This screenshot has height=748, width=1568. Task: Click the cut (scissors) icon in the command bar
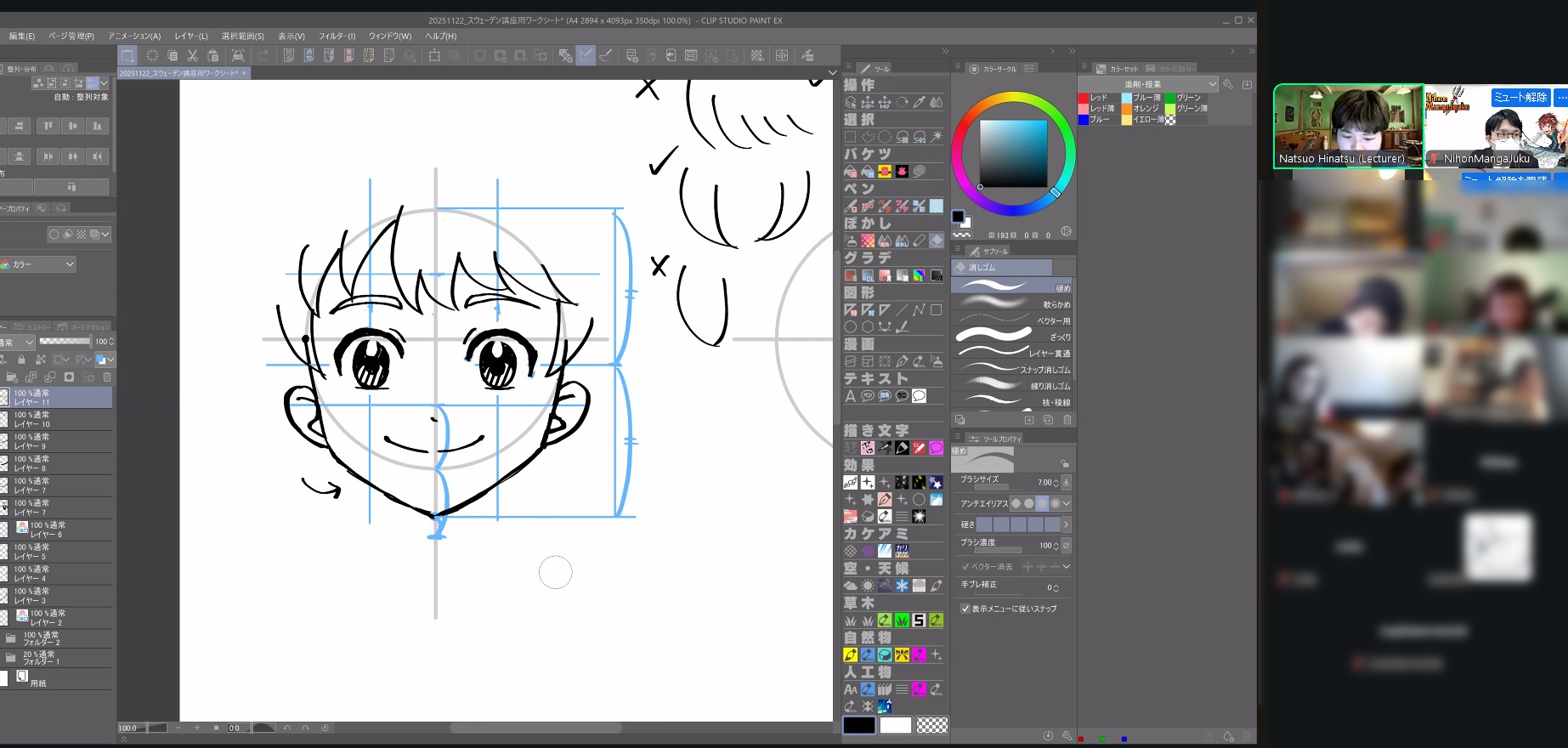click(x=193, y=55)
